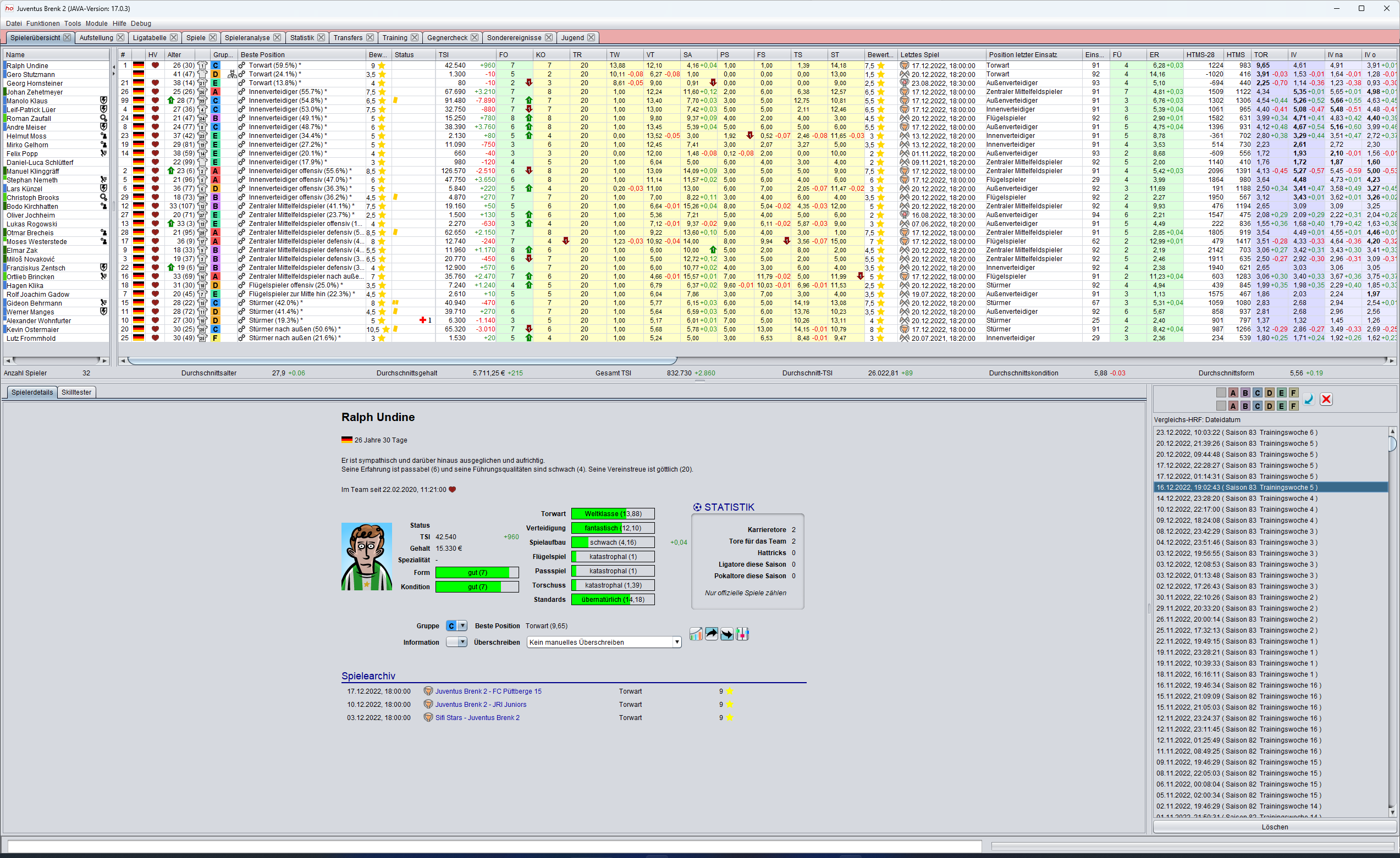Click the heart icon next to Ralph Undine
This screenshot has height=858, width=1400.
pyautogui.click(x=155, y=65)
